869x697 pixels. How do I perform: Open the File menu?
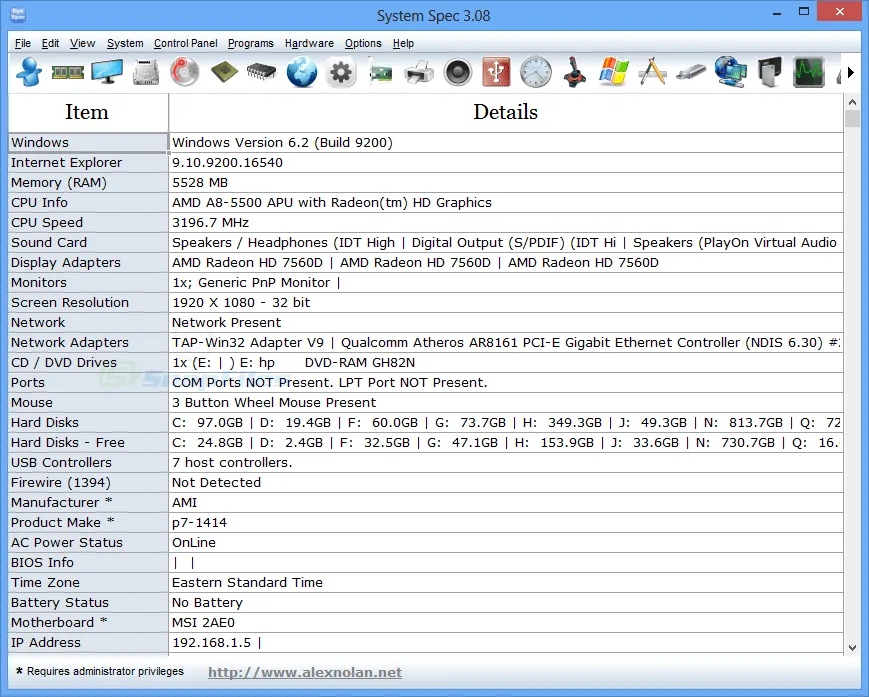click(x=23, y=43)
